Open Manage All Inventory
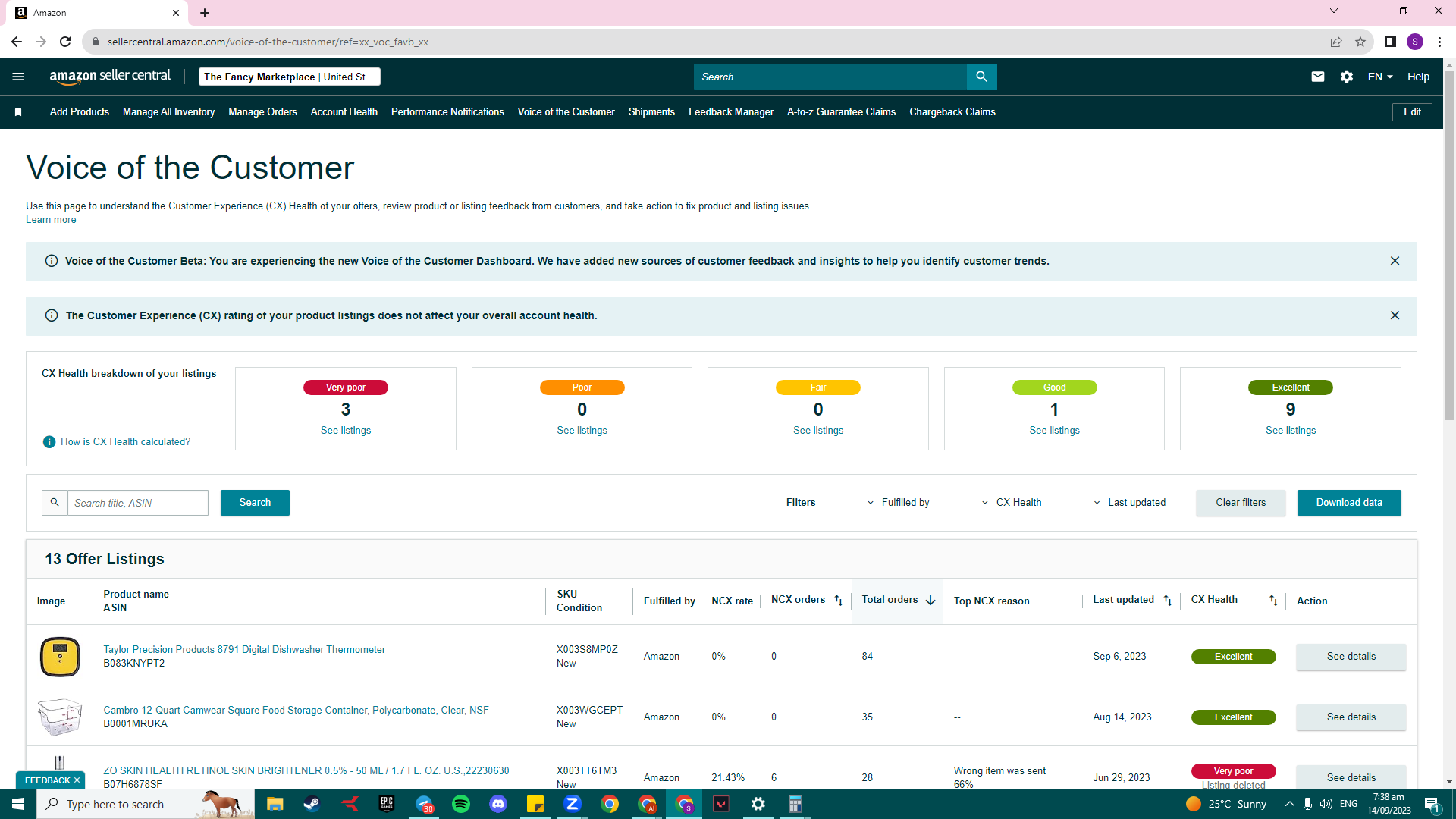Image resolution: width=1456 pixels, height=819 pixels. pyautogui.click(x=169, y=112)
